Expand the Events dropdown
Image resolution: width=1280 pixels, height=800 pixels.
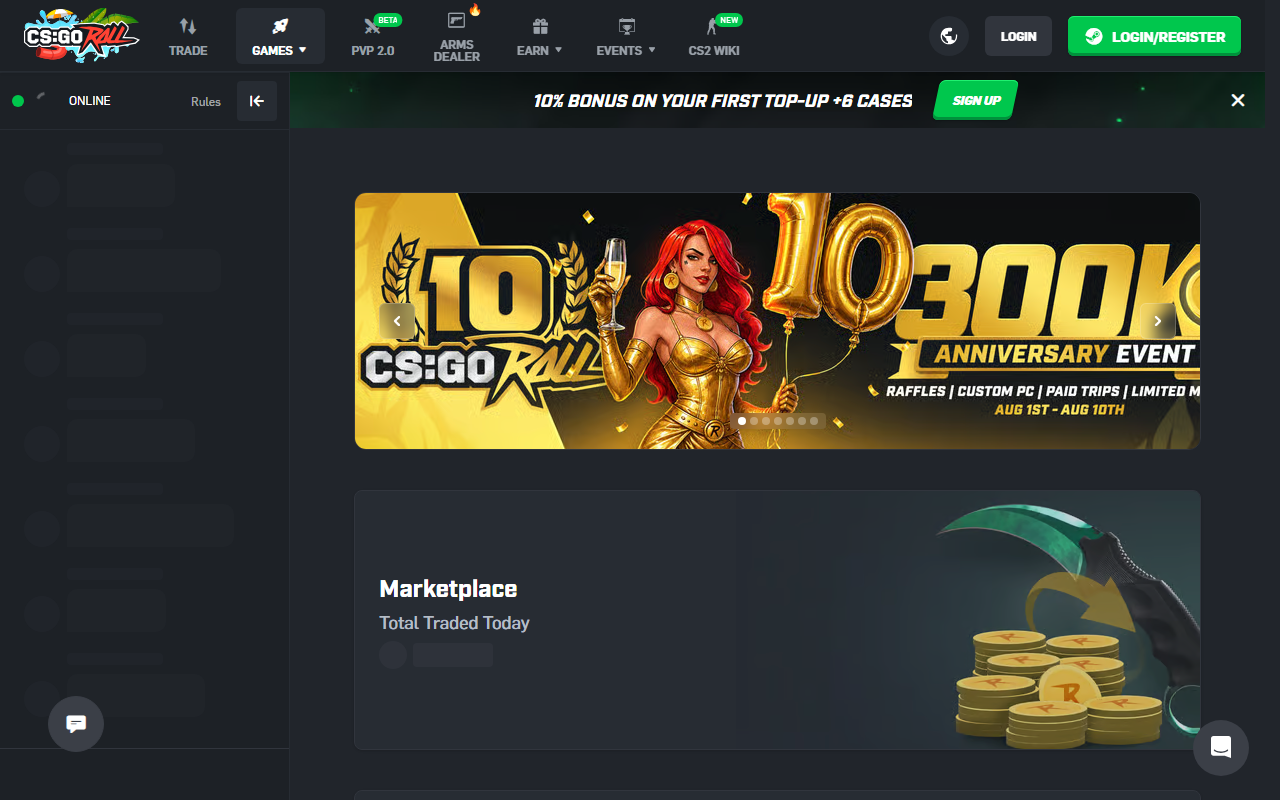tap(626, 36)
